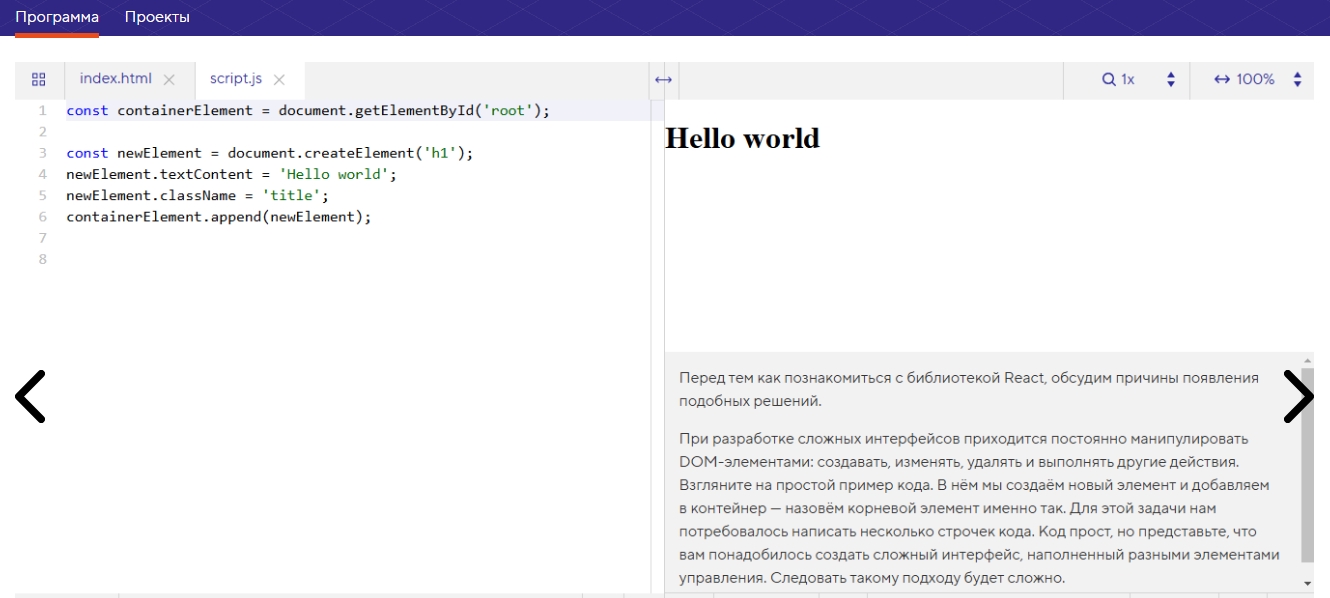
Task: Click the 100% width value control
Action: tap(1256, 78)
